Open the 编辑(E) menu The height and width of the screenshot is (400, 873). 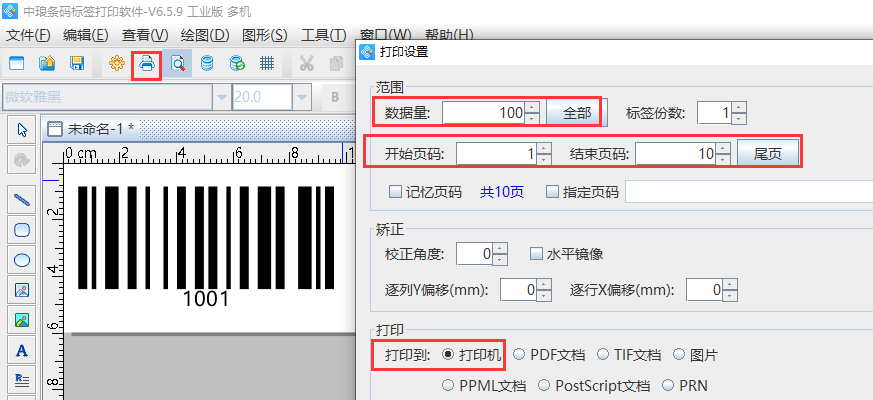[86, 35]
